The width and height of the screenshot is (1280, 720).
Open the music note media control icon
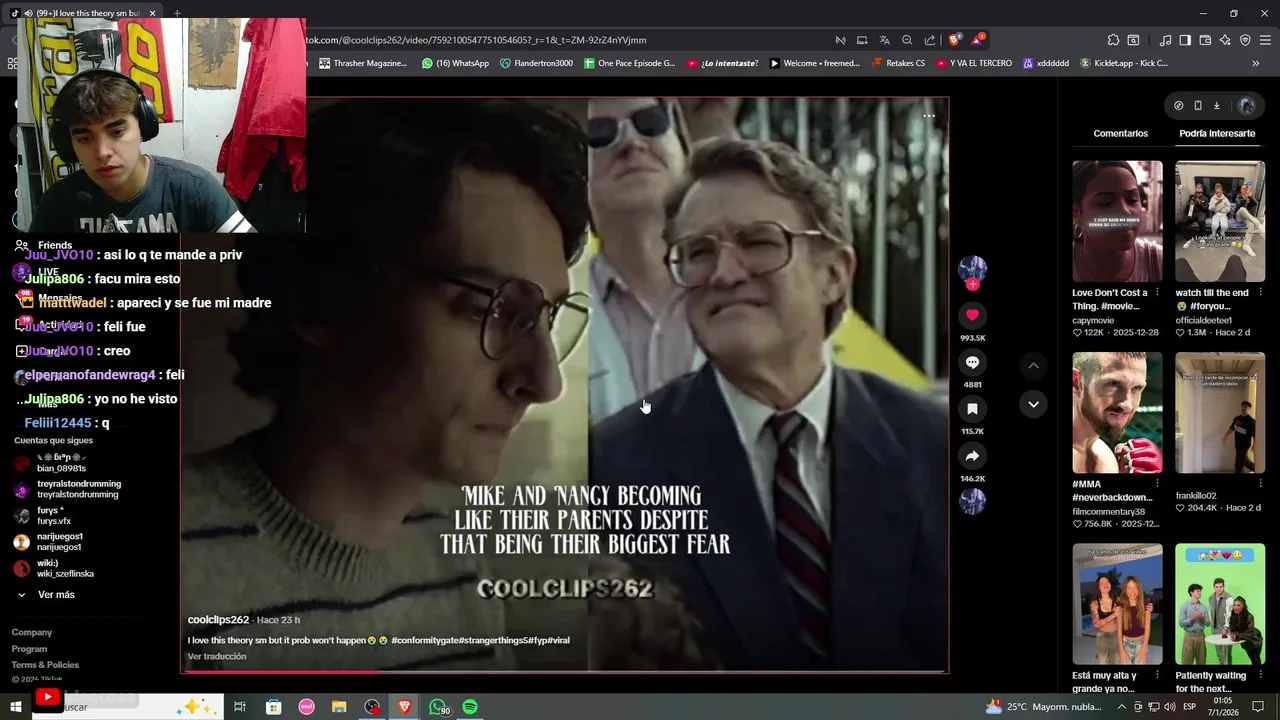click(1165, 40)
